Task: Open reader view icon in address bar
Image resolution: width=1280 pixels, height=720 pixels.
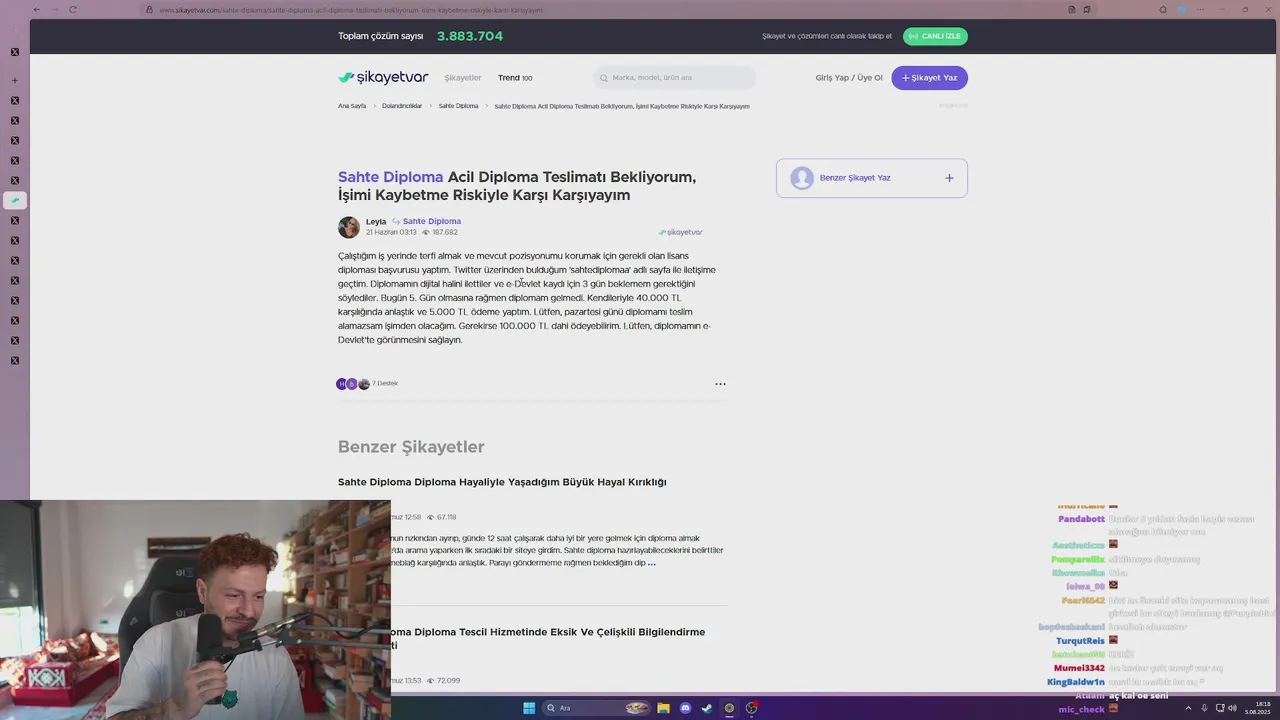Action: 1072,10
